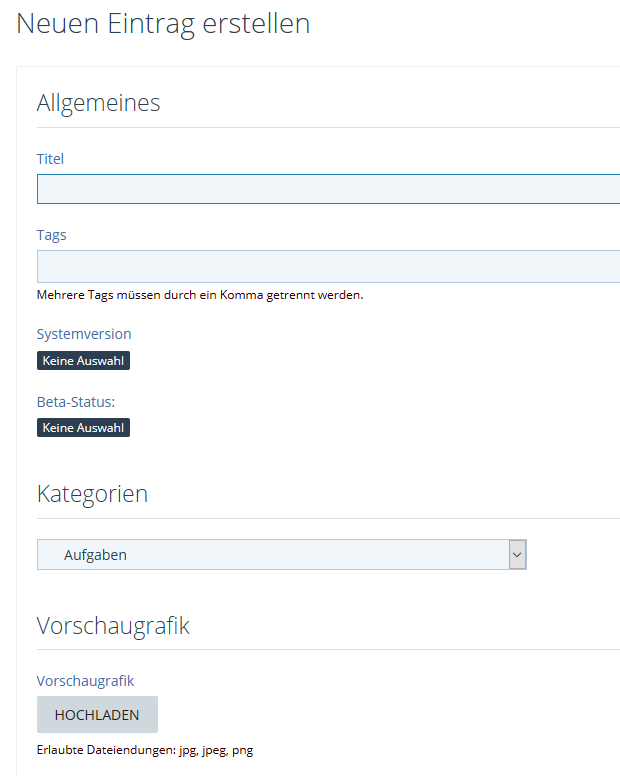Click the divider line below Allgemeines
The height and width of the screenshot is (776, 620).
click(x=328, y=128)
